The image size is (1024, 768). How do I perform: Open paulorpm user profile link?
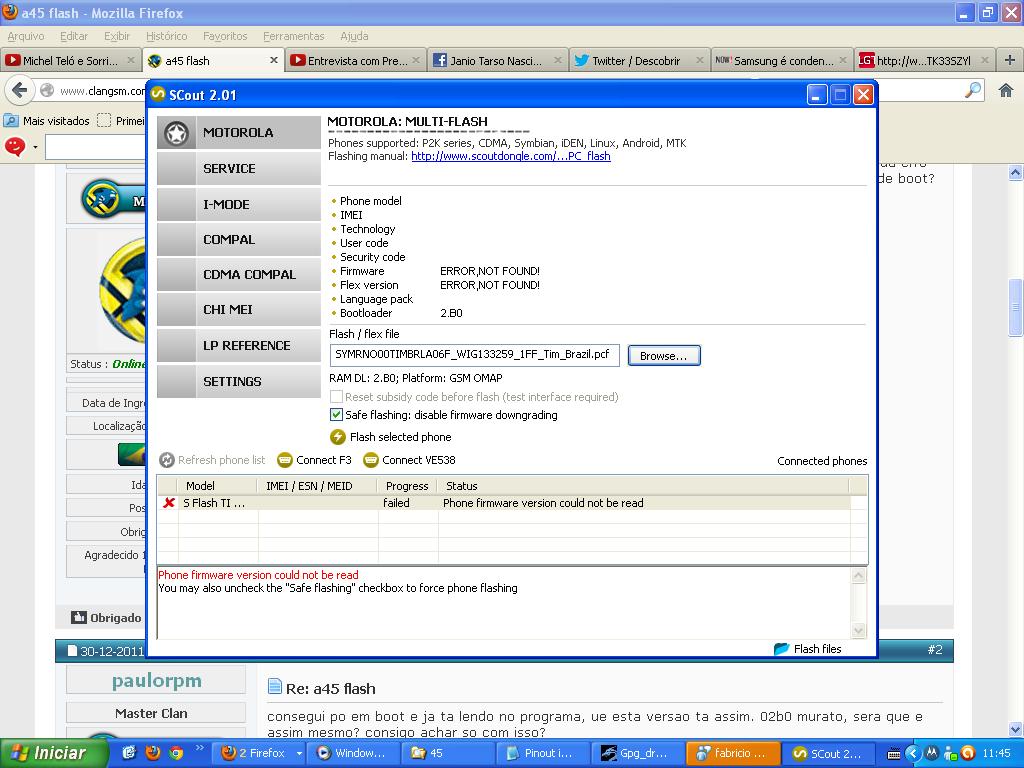[157, 680]
